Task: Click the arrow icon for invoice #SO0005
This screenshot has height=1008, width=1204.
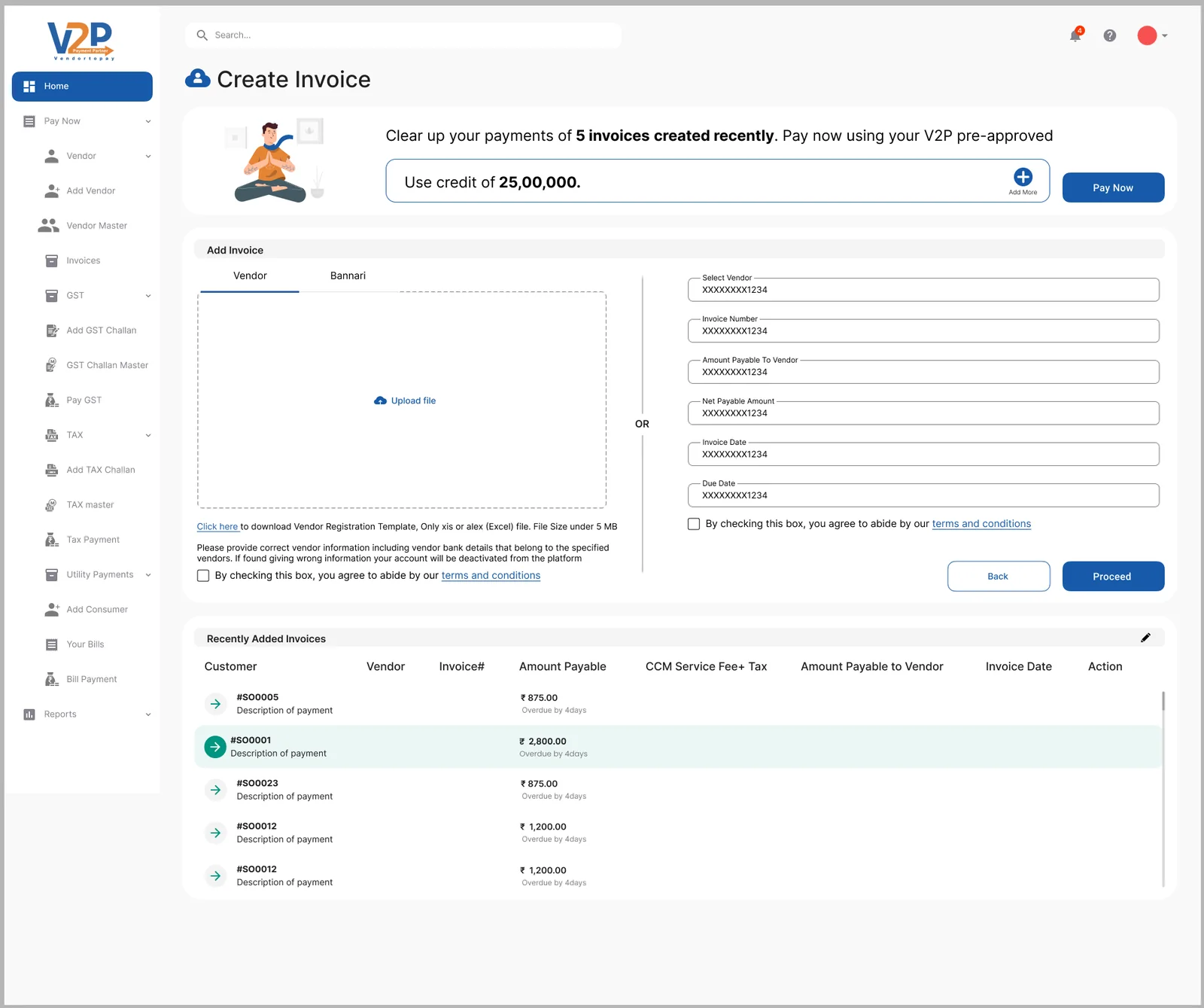Action: [x=216, y=704]
